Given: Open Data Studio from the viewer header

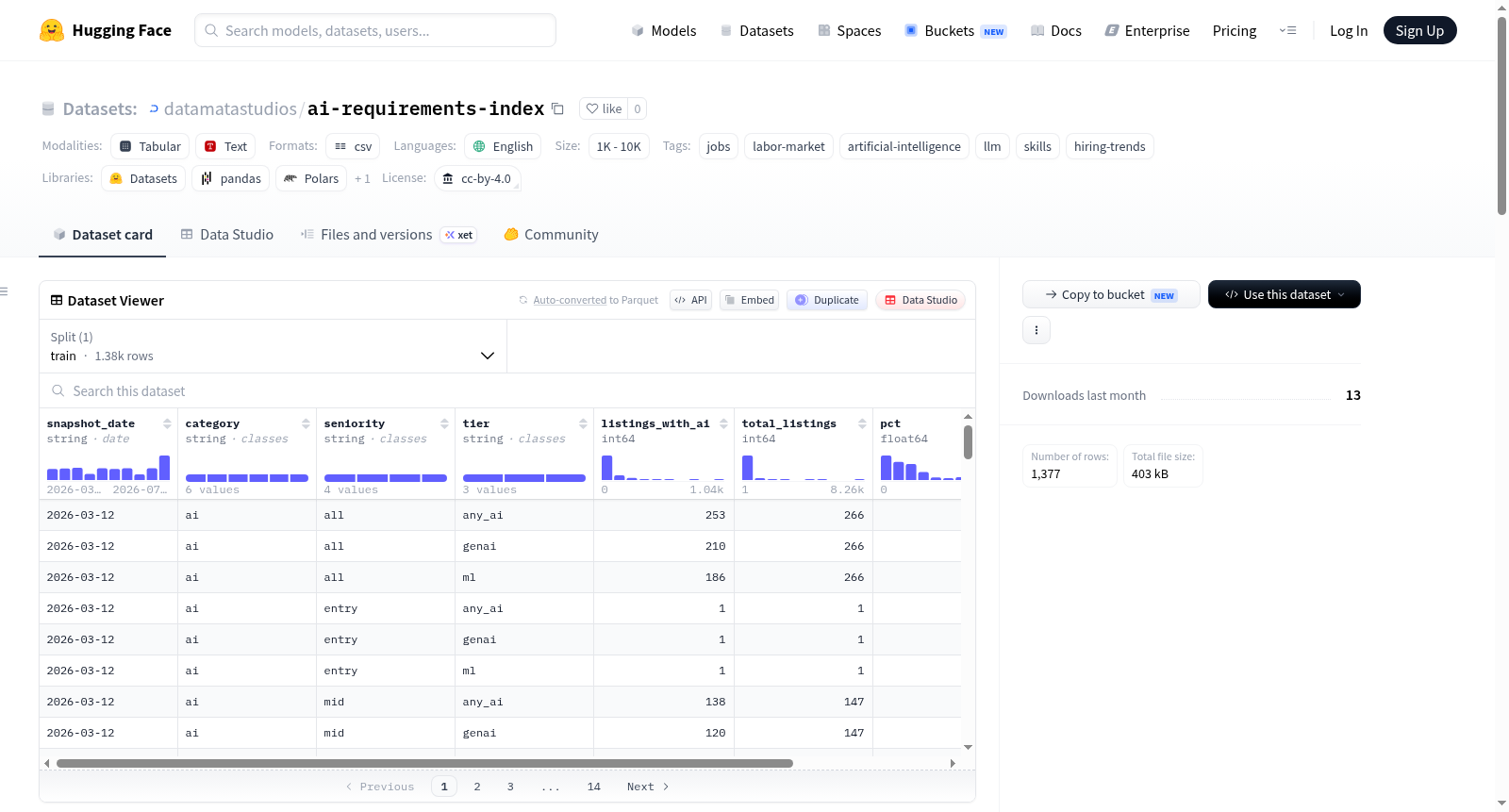Looking at the screenshot, I should [x=920, y=300].
